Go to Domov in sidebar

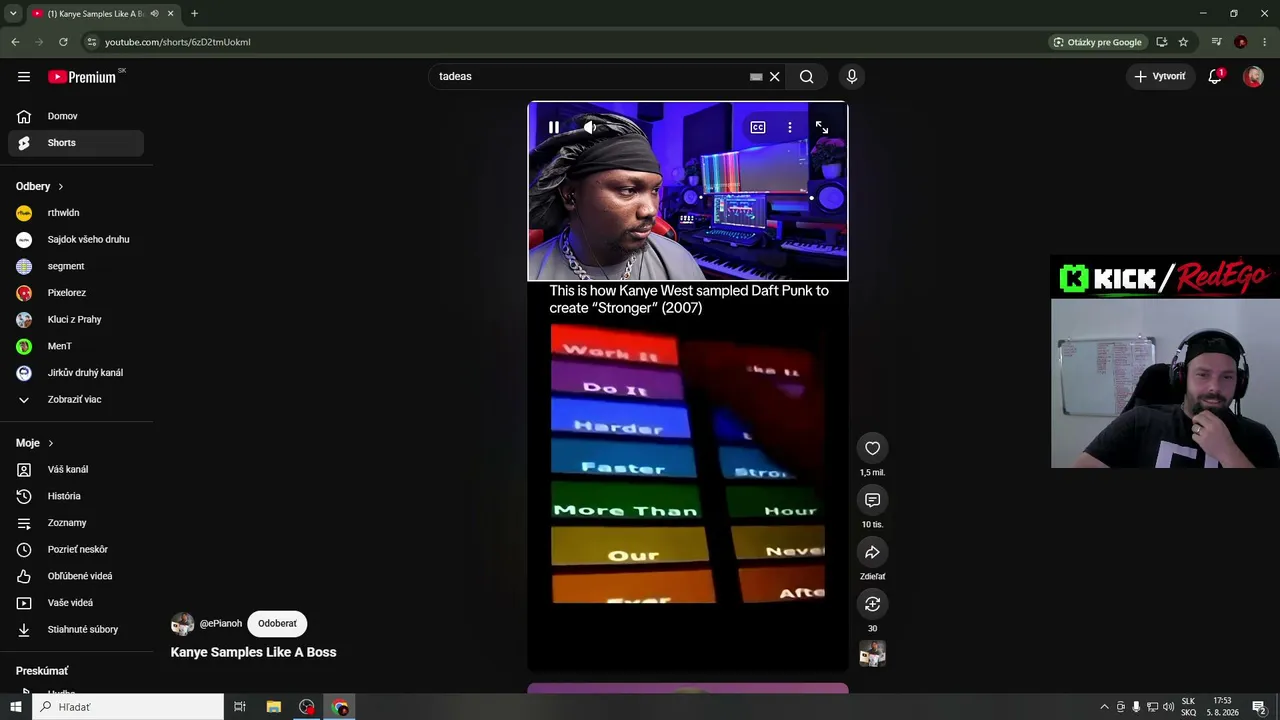point(76,116)
